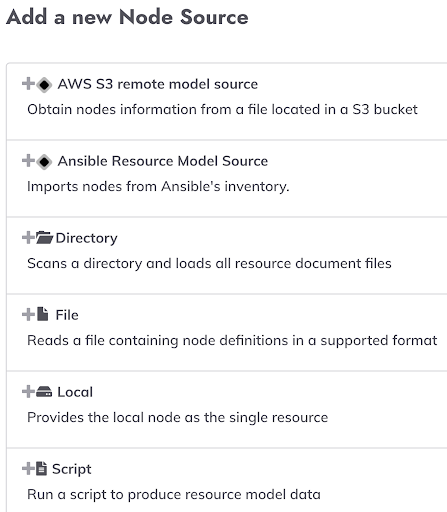Viewport: 447px width, 512px height.
Task: Click the open folder icon for Directory
Action: [45, 238]
